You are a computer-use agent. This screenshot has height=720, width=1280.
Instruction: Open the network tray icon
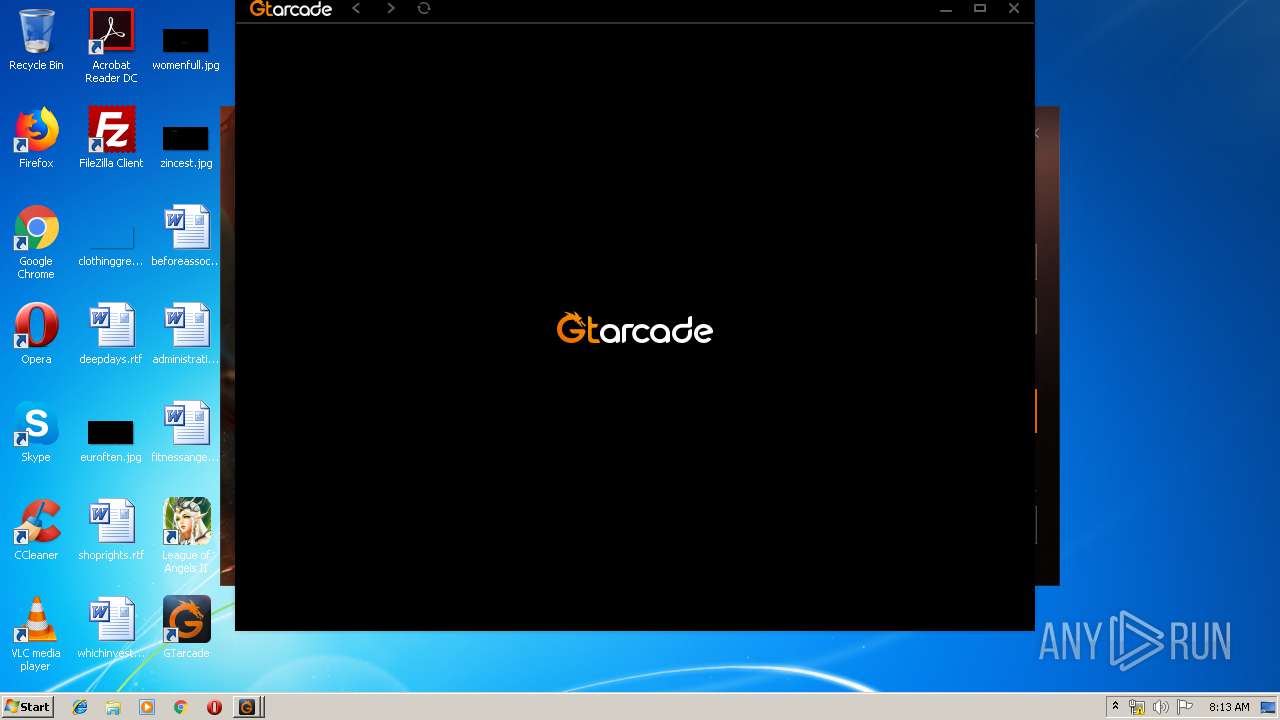click(x=1137, y=707)
